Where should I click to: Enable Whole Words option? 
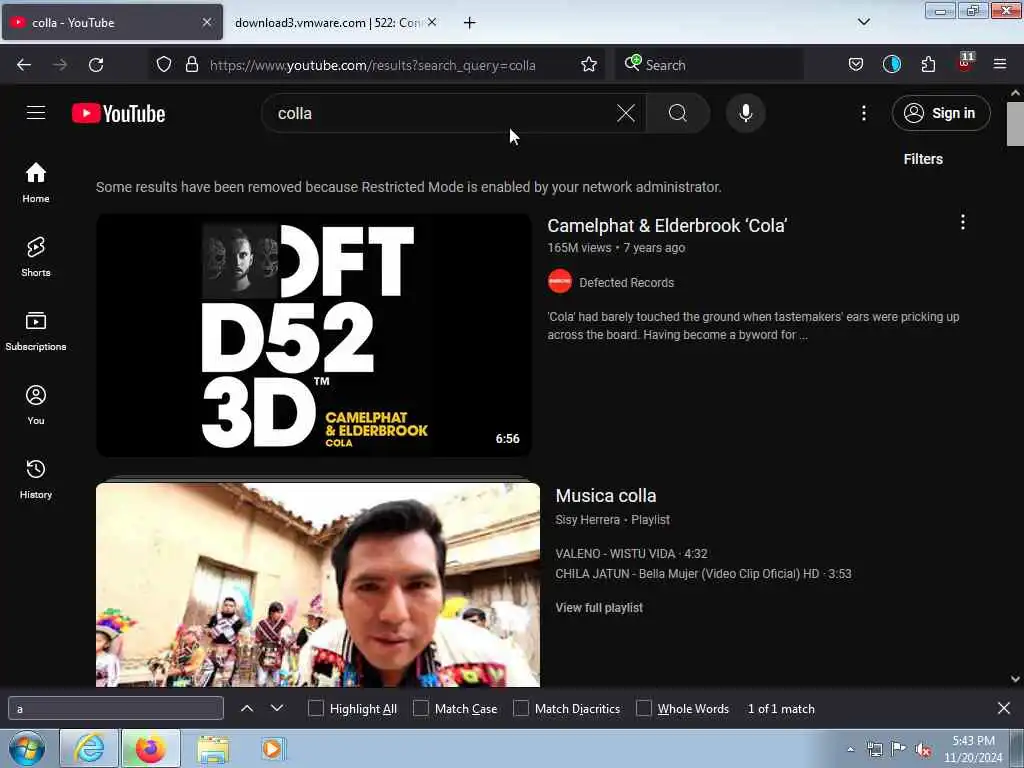pos(643,709)
